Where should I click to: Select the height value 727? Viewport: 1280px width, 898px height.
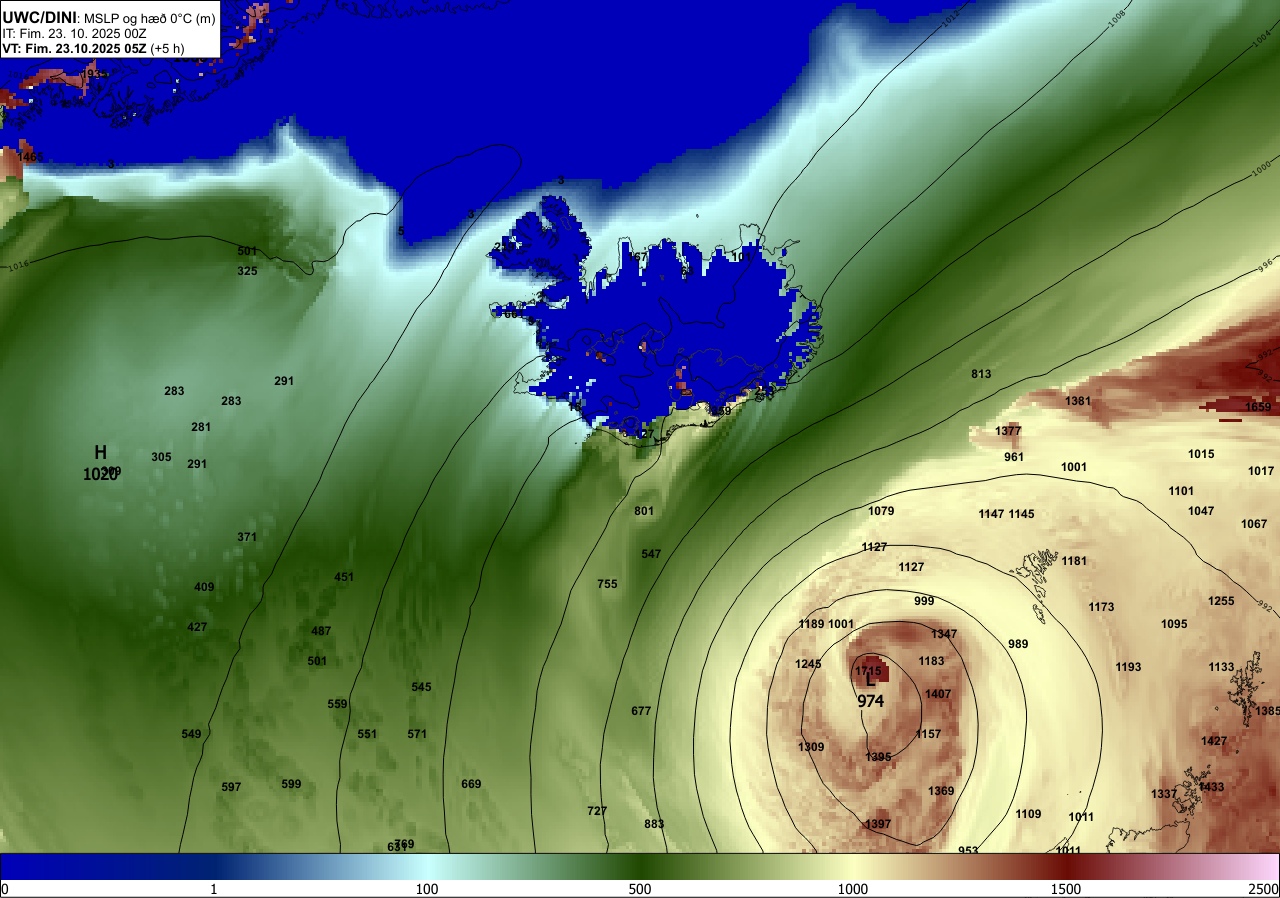point(597,811)
